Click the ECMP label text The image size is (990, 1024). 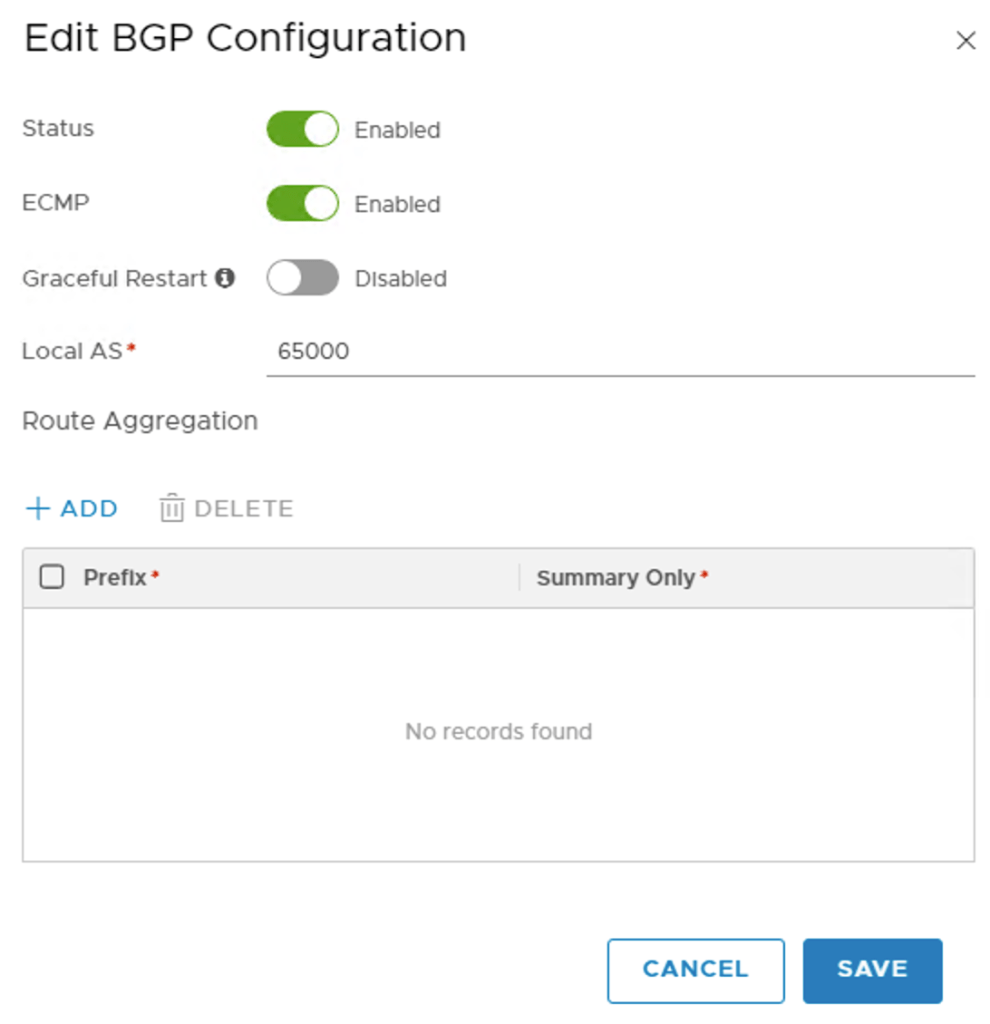(x=56, y=203)
